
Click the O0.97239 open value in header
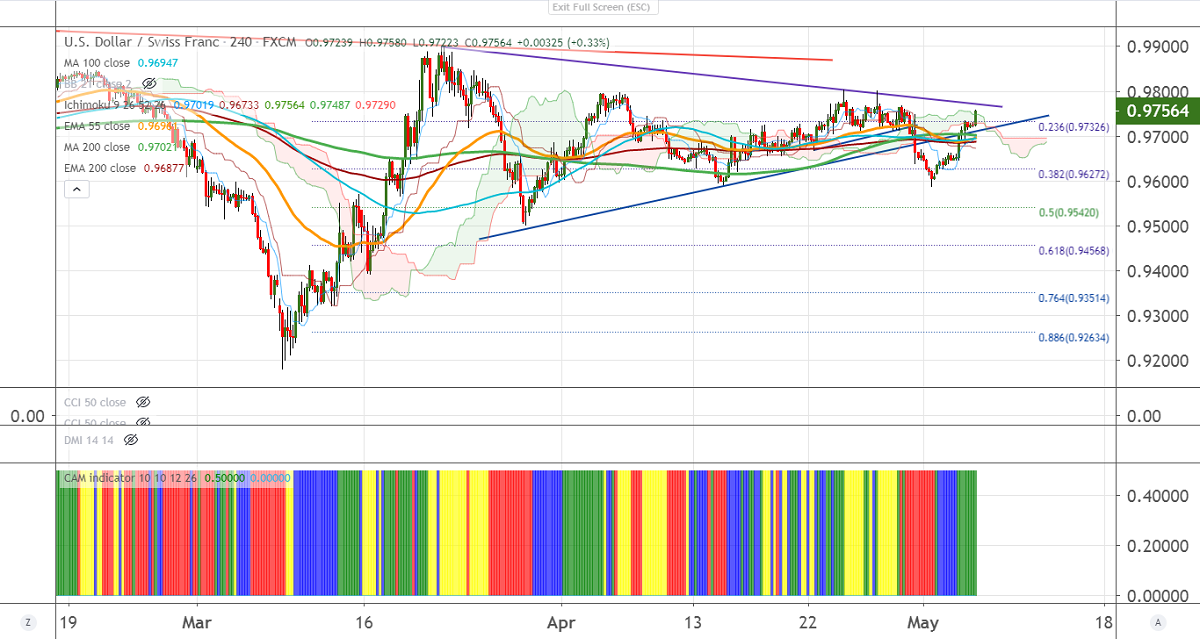[x=329, y=43]
